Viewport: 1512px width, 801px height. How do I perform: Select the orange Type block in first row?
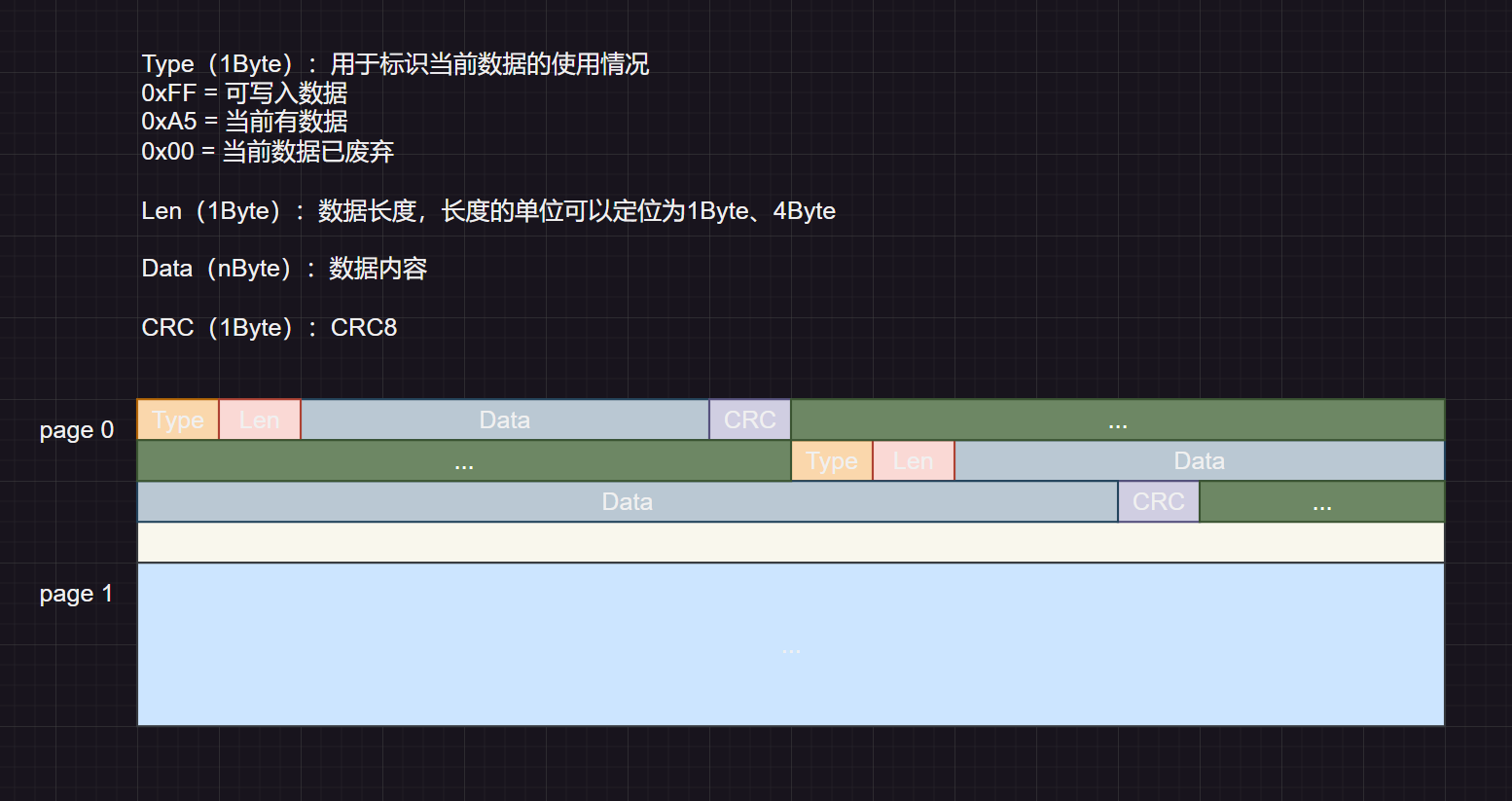click(178, 419)
